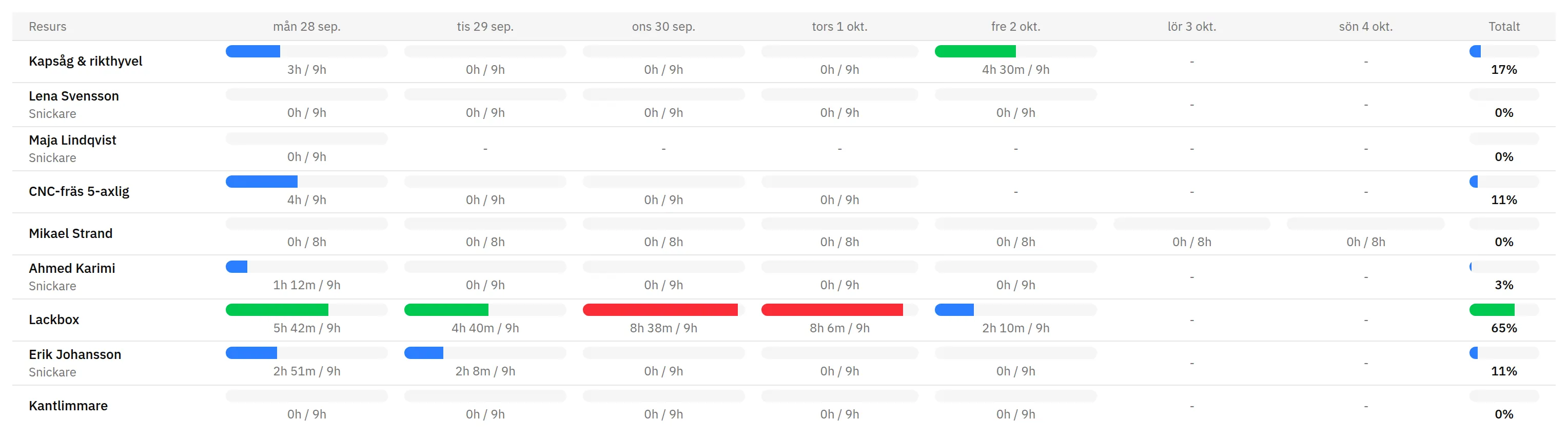Click Lackbox Friday 2h 10m blue bar
This screenshot has height=439, width=1568.
954,310
